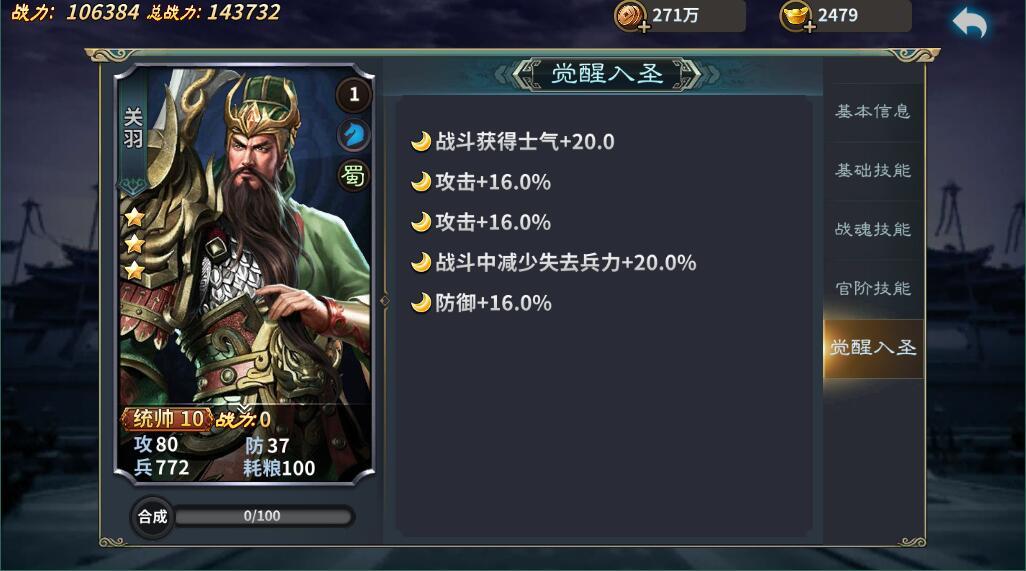Click the 合成 button
Screen dimensions: 1026x571
click(x=152, y=517)
